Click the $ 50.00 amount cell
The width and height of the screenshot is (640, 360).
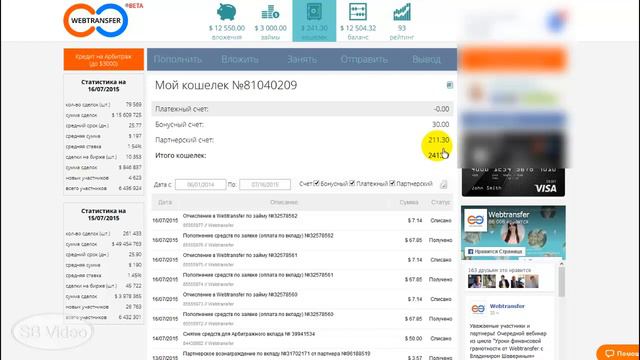click(413, 338)
